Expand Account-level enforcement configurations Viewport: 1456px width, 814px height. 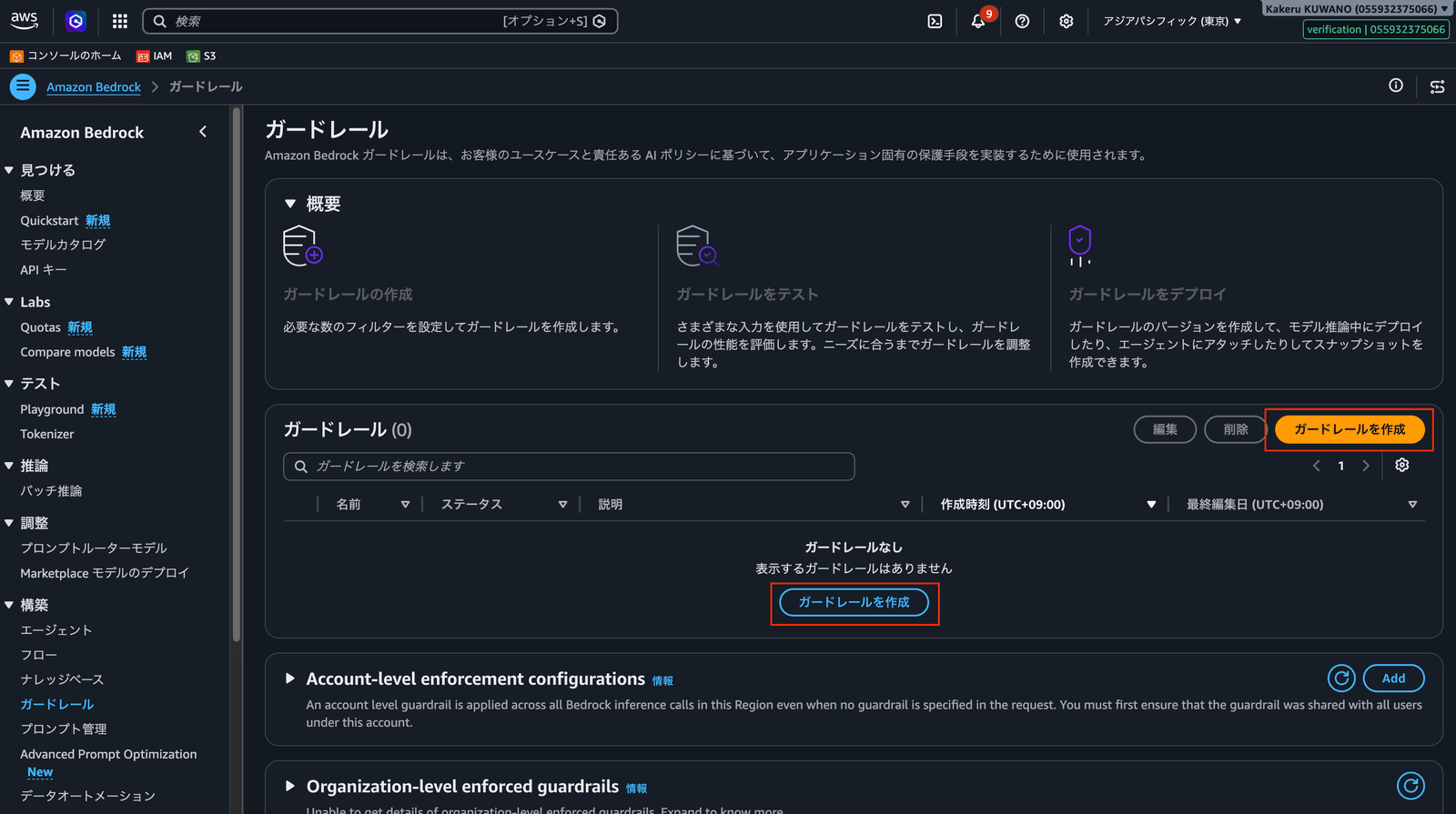(290, 678)
